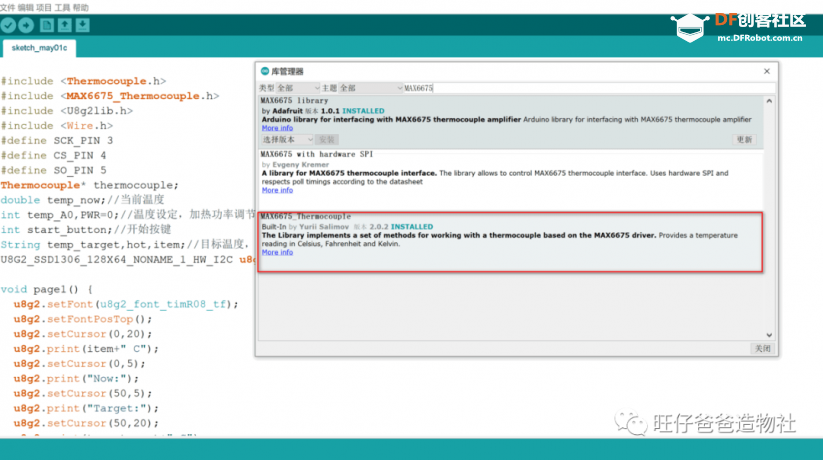Open the 主题 topic filter dropdown

371,88
